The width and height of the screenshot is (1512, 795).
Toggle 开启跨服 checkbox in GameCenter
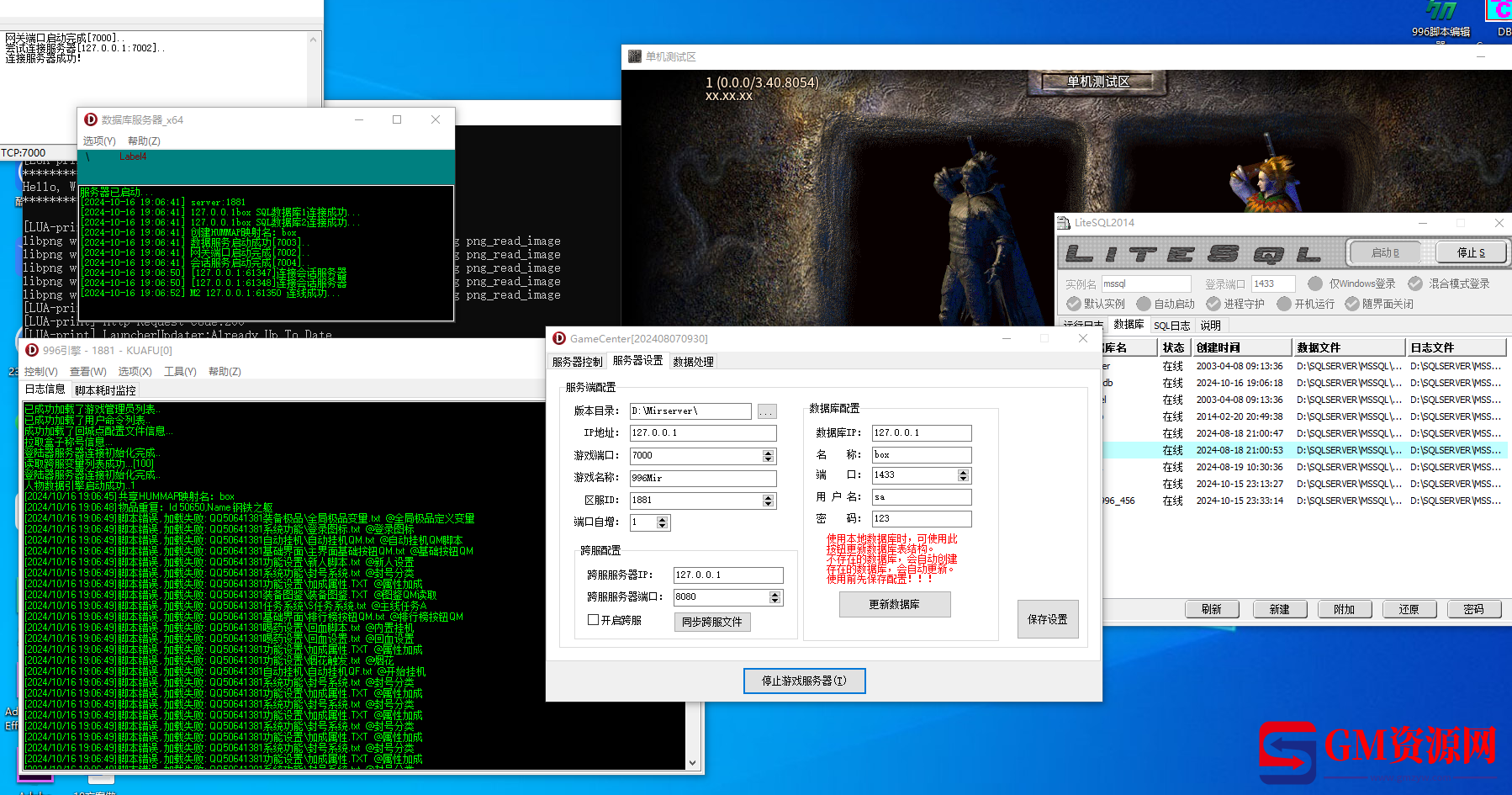(x=593, y=620)
